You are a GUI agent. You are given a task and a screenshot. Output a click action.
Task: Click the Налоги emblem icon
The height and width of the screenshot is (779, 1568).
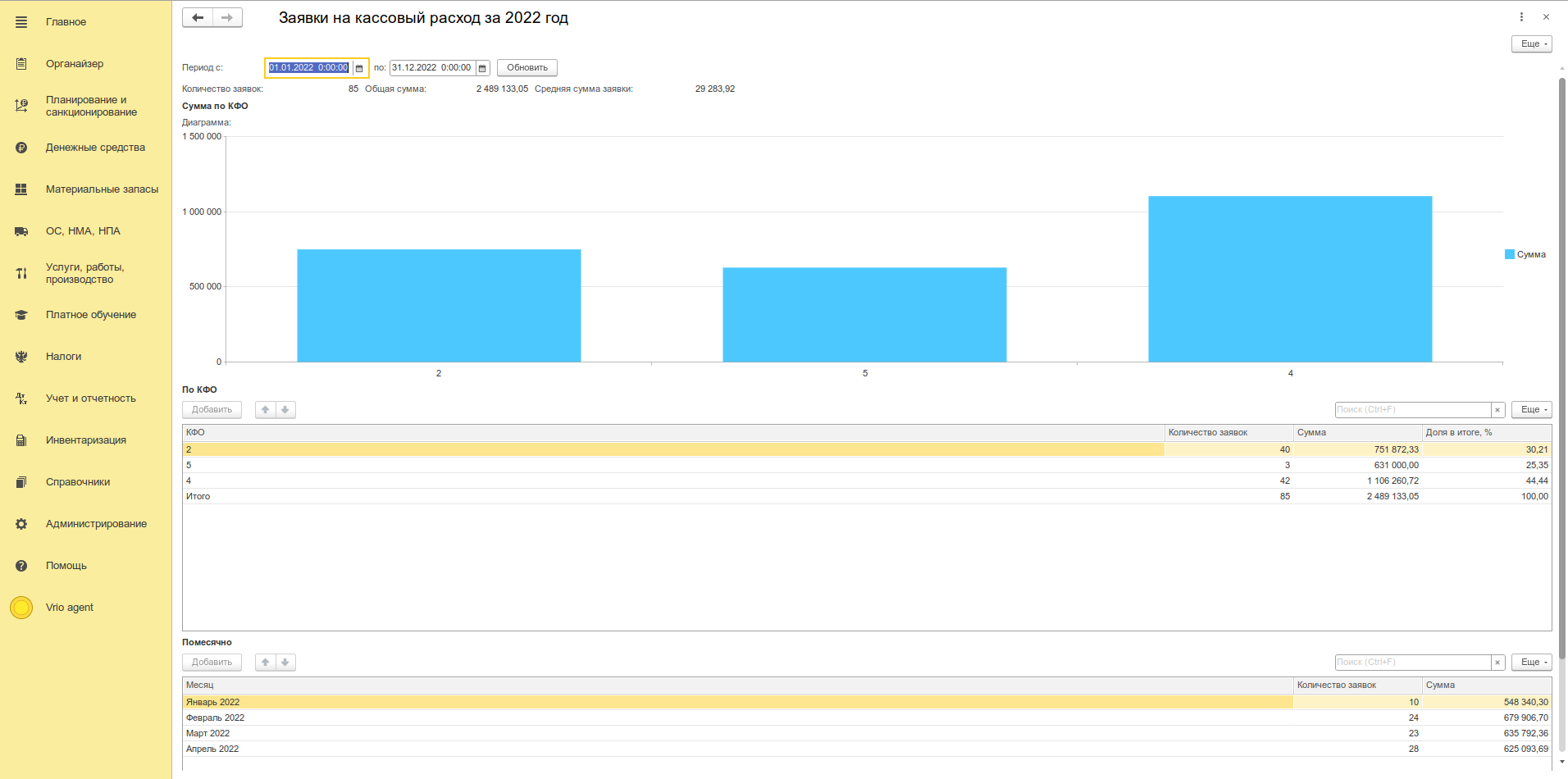point(21,357)
